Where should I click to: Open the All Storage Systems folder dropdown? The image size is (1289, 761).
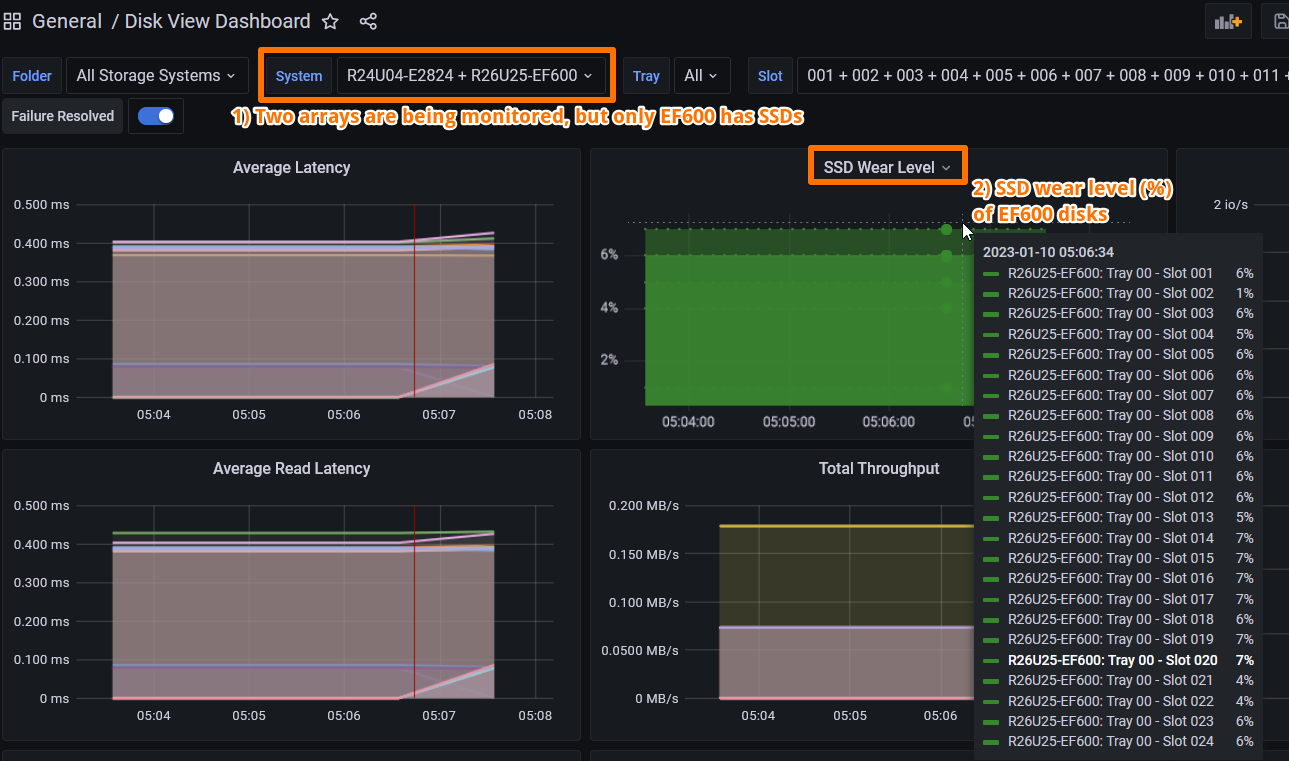tap(156, 75)
